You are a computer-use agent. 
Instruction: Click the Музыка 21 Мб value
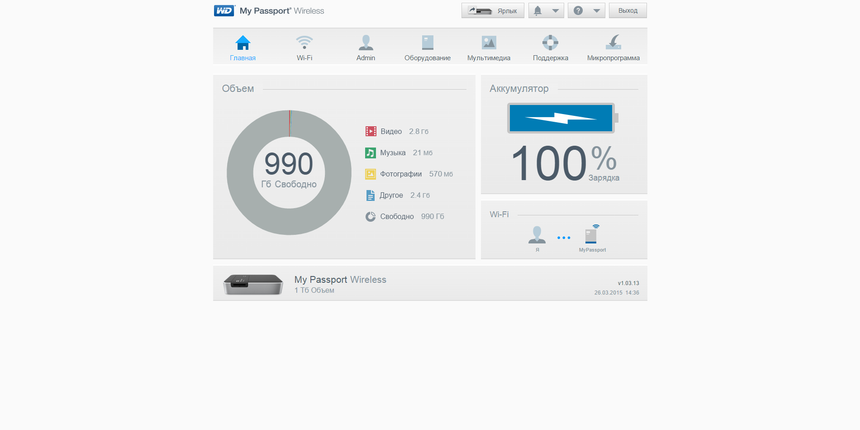(x=423, y=153)
